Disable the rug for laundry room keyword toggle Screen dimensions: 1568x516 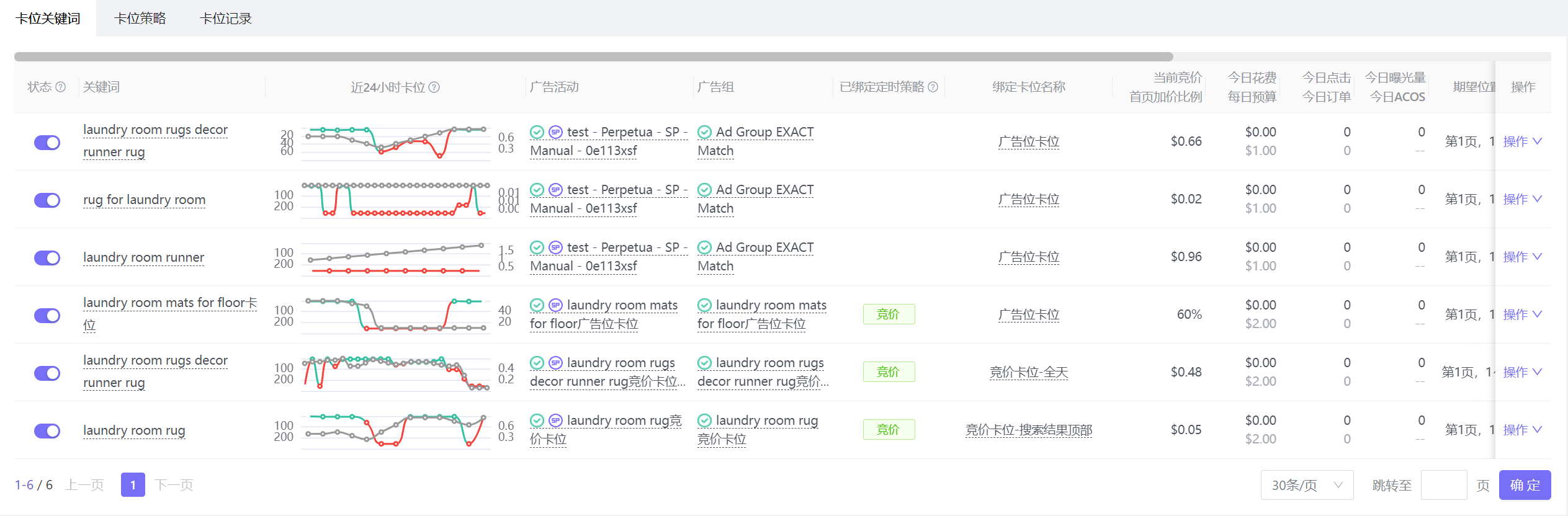(47, 200)
